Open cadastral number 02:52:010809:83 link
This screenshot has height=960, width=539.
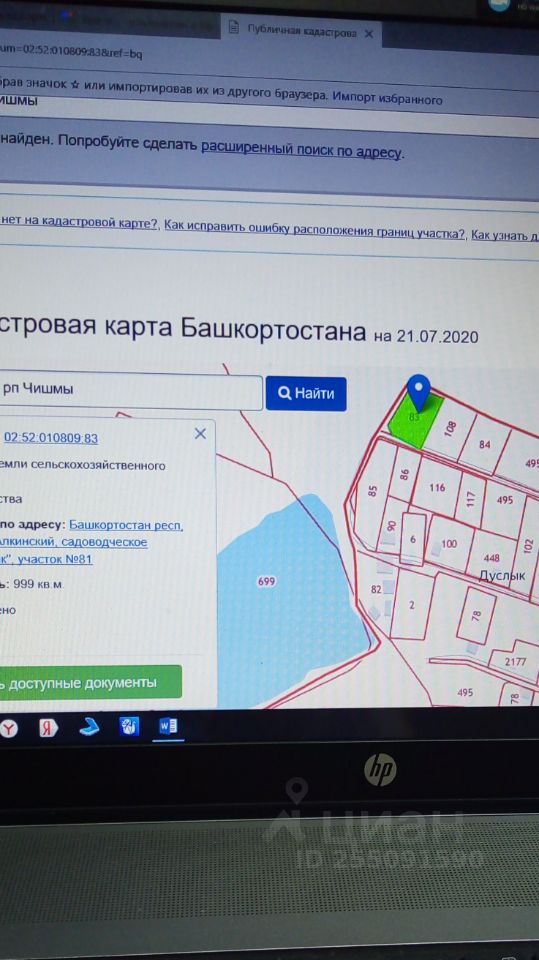tap(51, 438)
